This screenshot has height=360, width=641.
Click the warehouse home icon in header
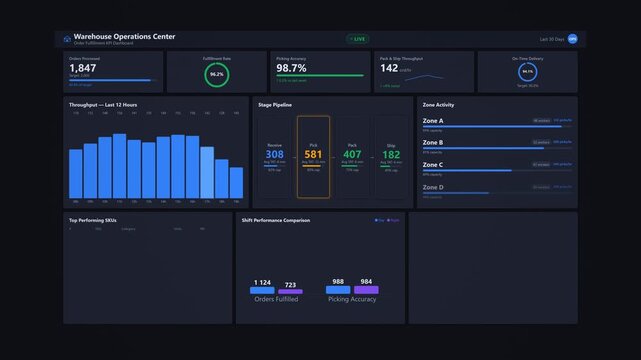[67, 39]
